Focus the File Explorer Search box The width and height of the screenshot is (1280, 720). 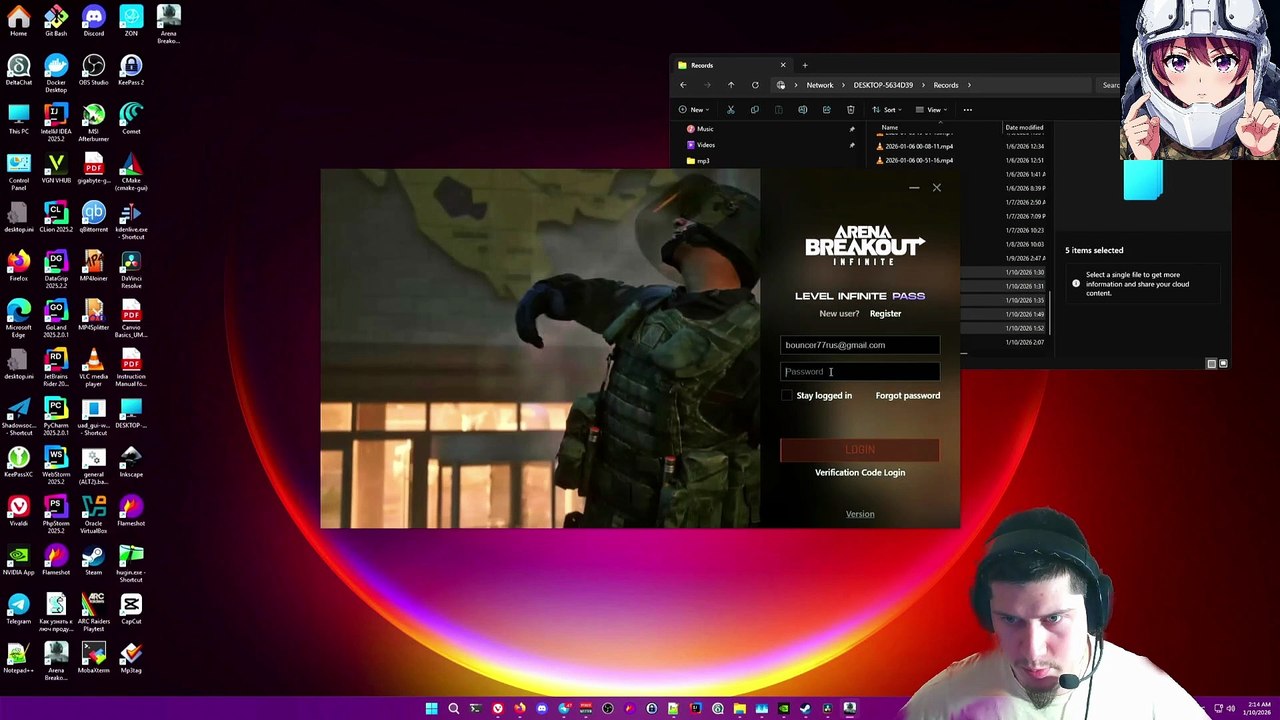tap(1108, 85)
